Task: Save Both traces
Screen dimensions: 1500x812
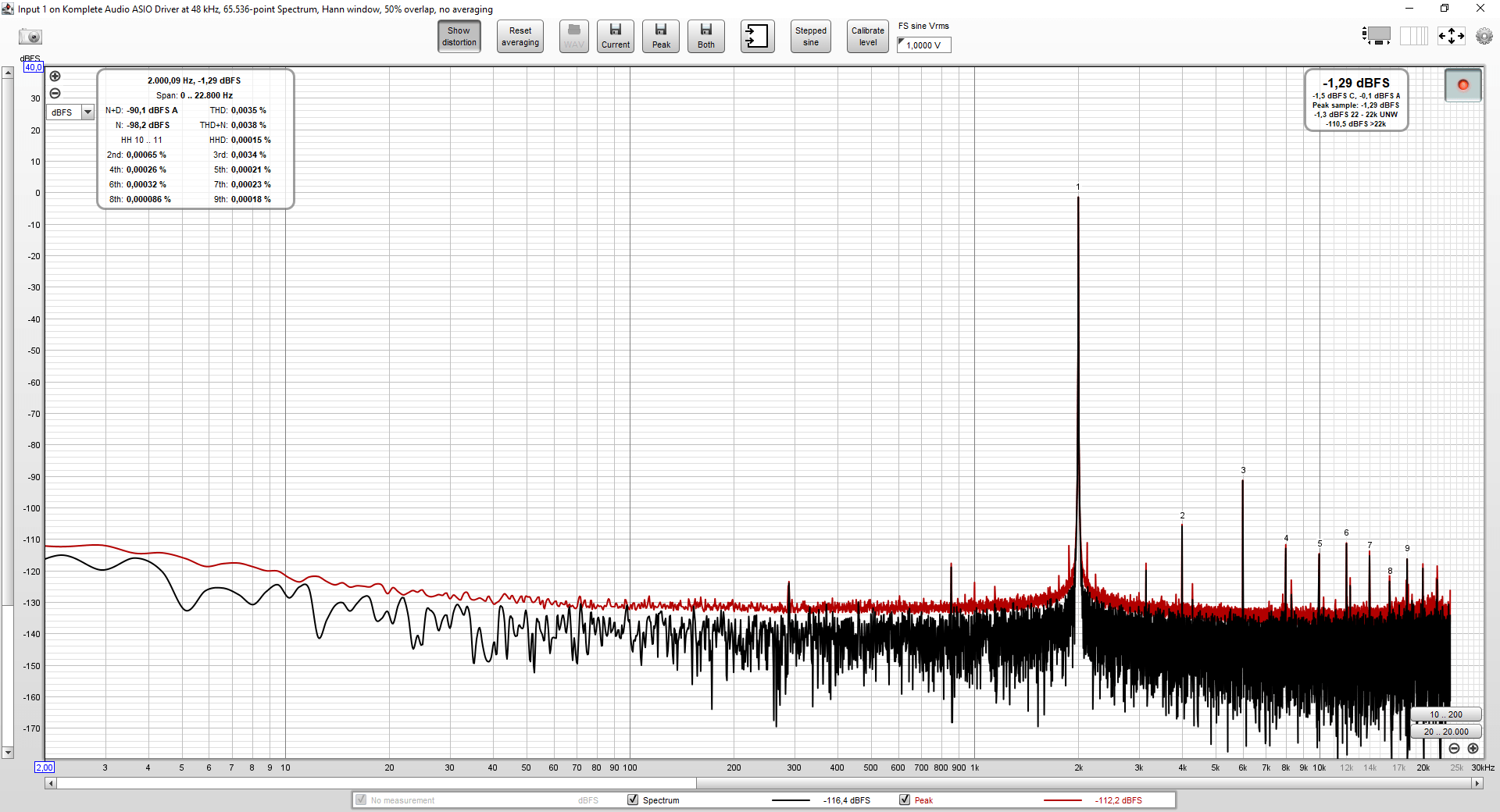Action: point(706,37)
